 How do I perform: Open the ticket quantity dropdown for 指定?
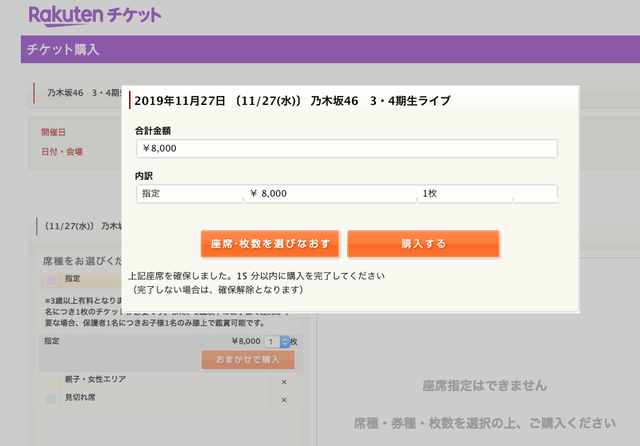(277, 342)
